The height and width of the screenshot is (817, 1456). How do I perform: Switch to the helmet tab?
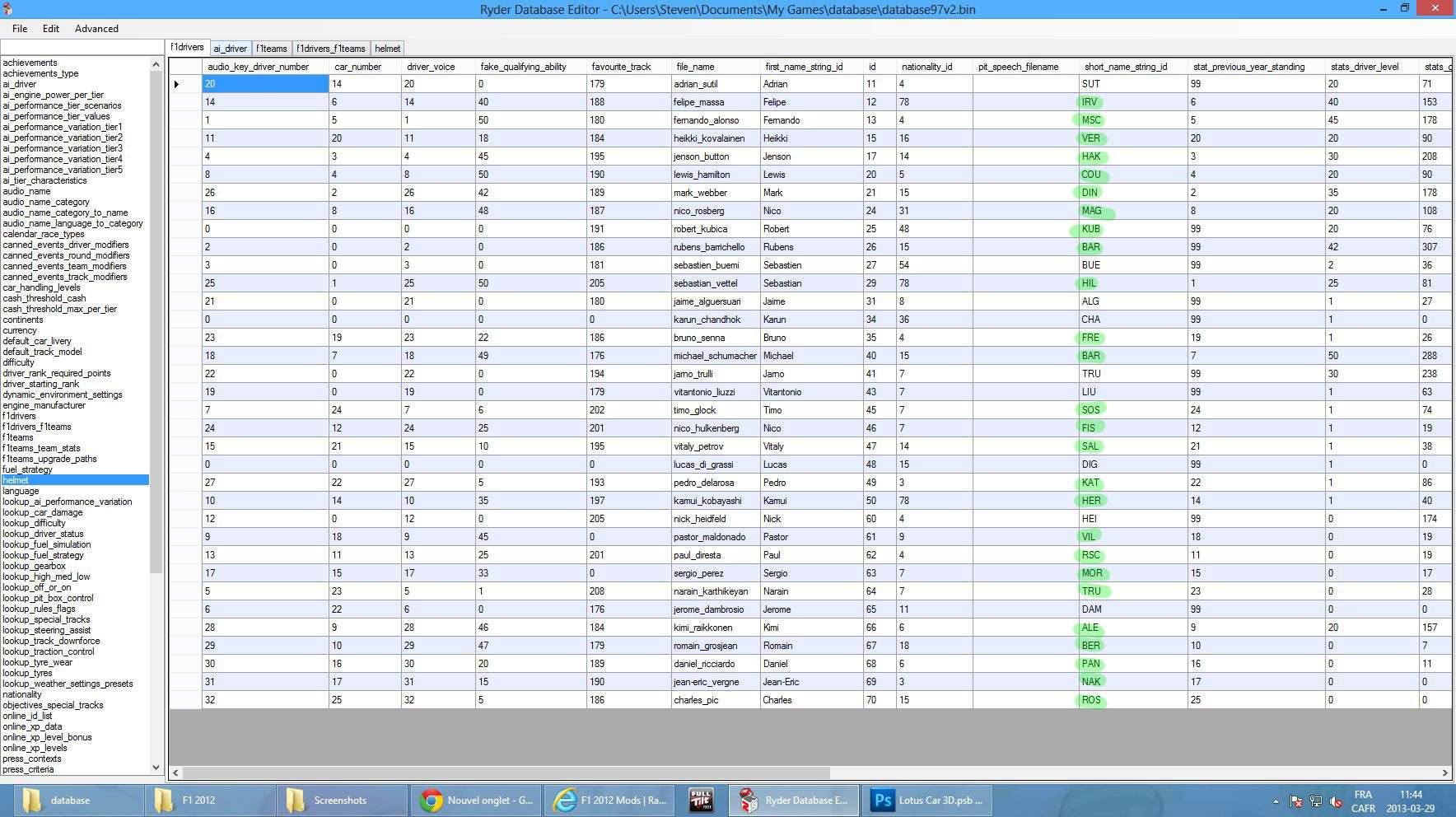coord(388,49)
